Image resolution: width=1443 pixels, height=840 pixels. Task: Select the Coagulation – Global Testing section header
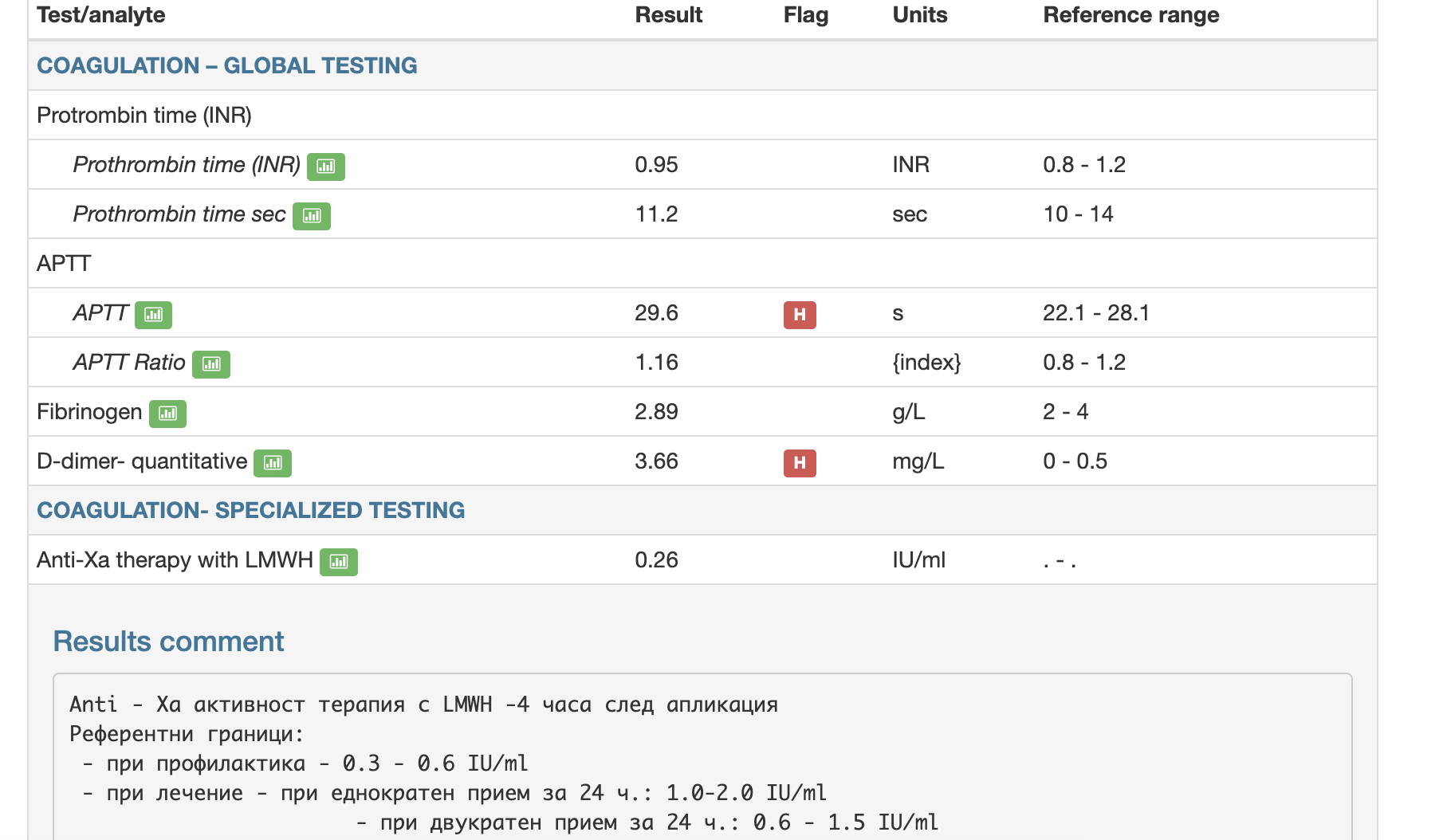point(226,65)
